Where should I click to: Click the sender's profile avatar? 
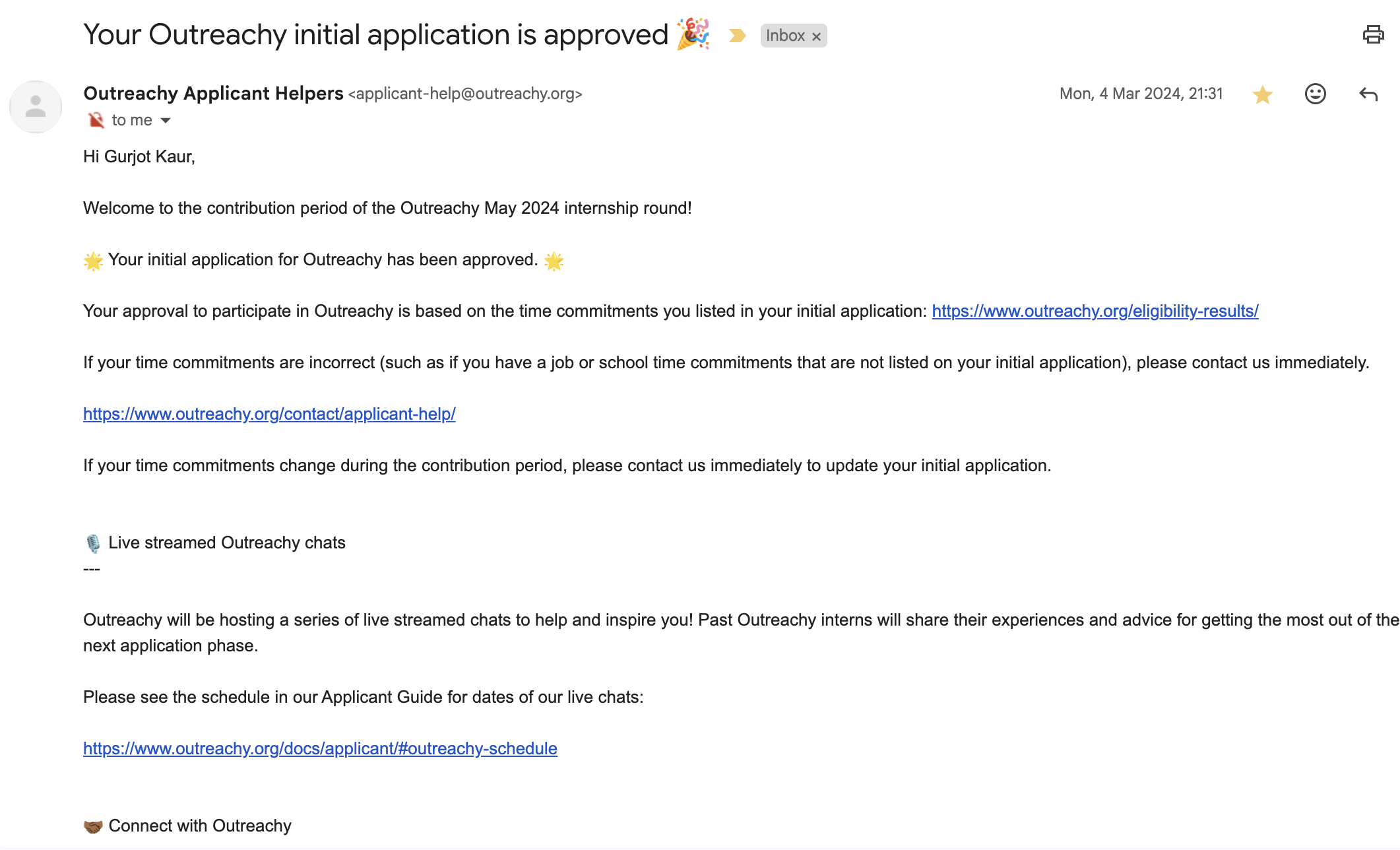pos(36,106)
